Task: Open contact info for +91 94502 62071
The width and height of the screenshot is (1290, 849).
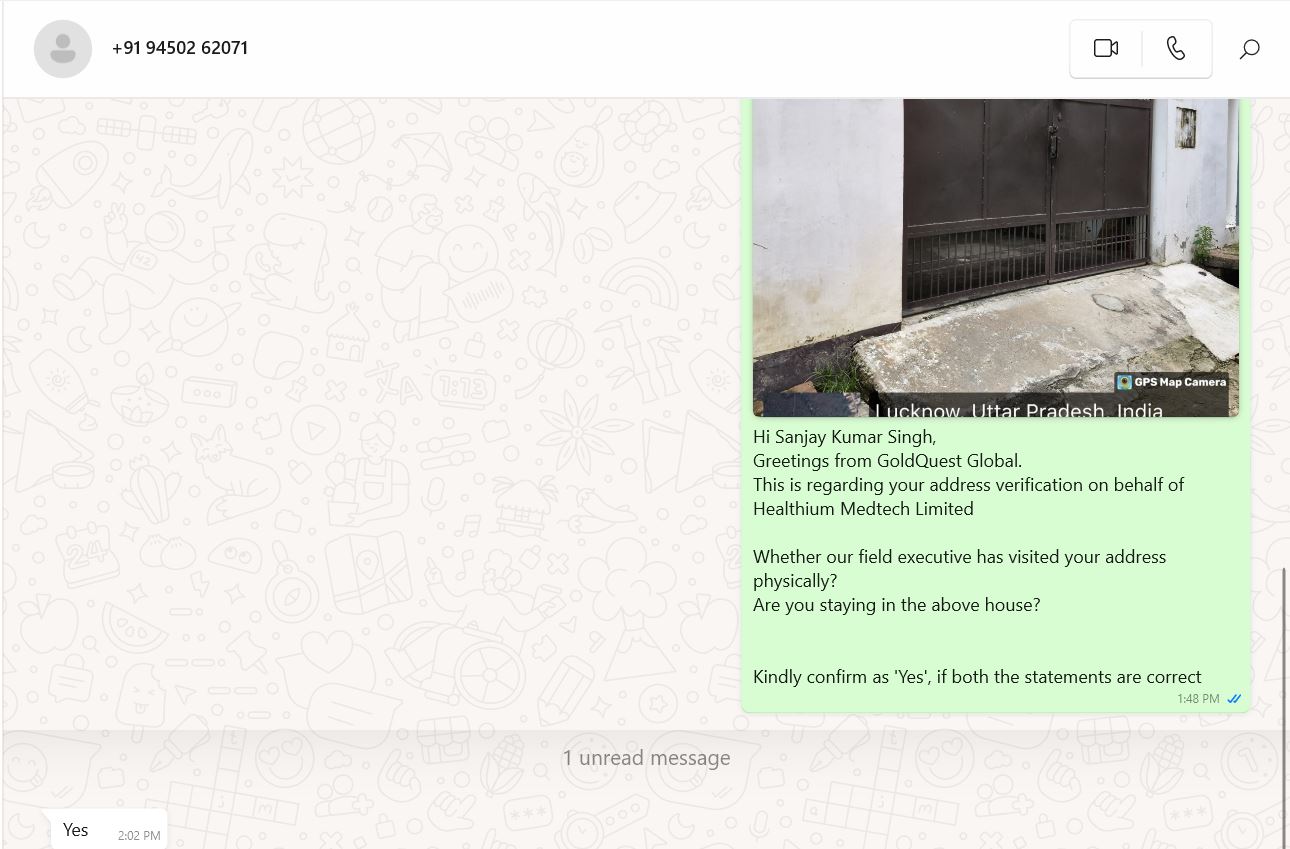Action: (180, 48)
